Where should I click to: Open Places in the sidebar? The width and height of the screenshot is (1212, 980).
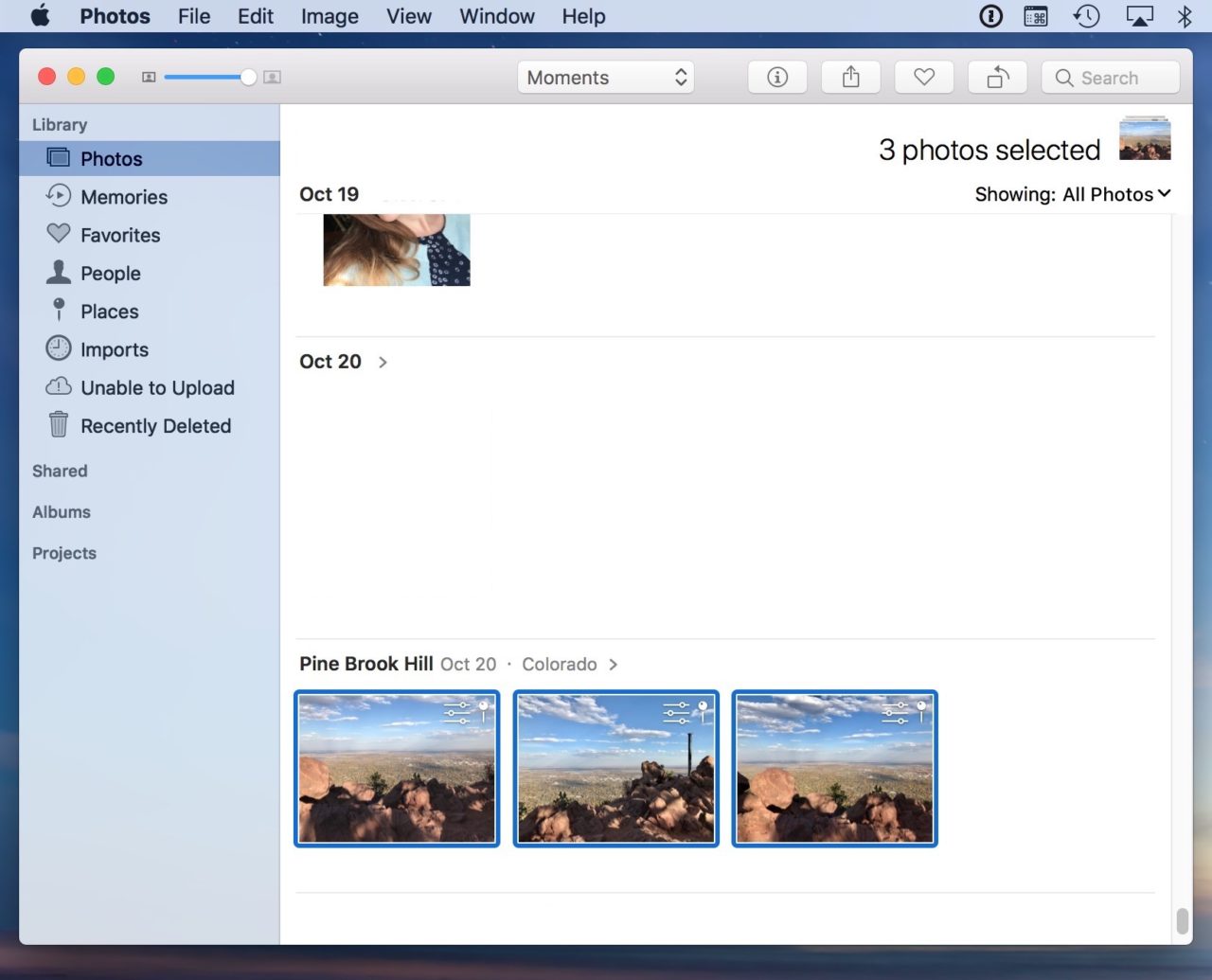point(150,312)
